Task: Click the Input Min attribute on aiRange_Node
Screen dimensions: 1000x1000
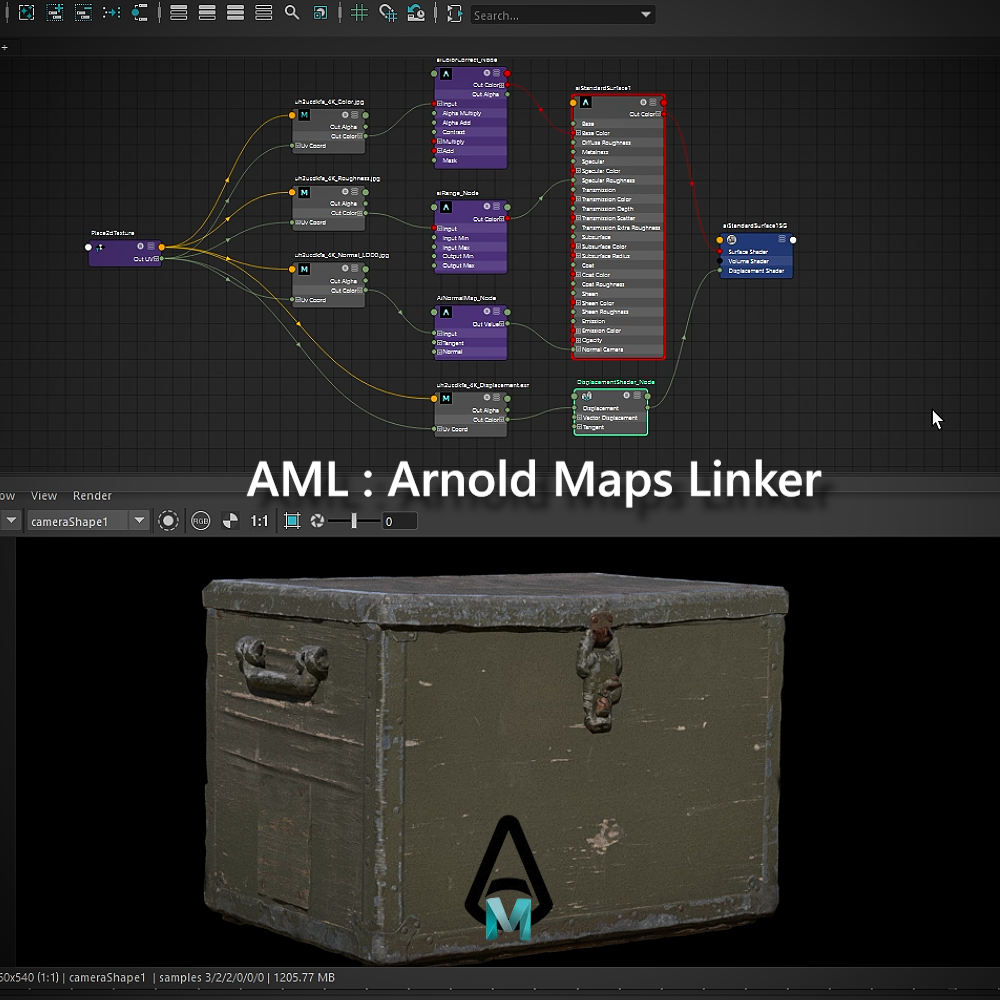Action: [456, 238]
